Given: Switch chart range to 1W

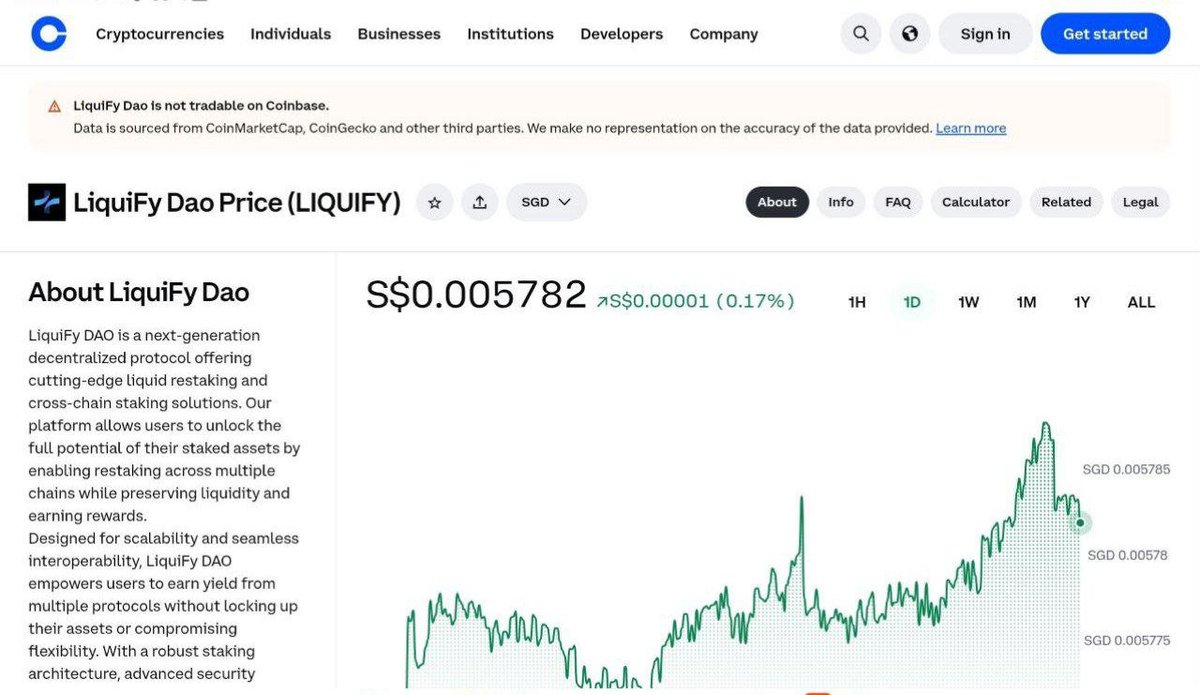Looking at the screenshot, I should 968,302.
